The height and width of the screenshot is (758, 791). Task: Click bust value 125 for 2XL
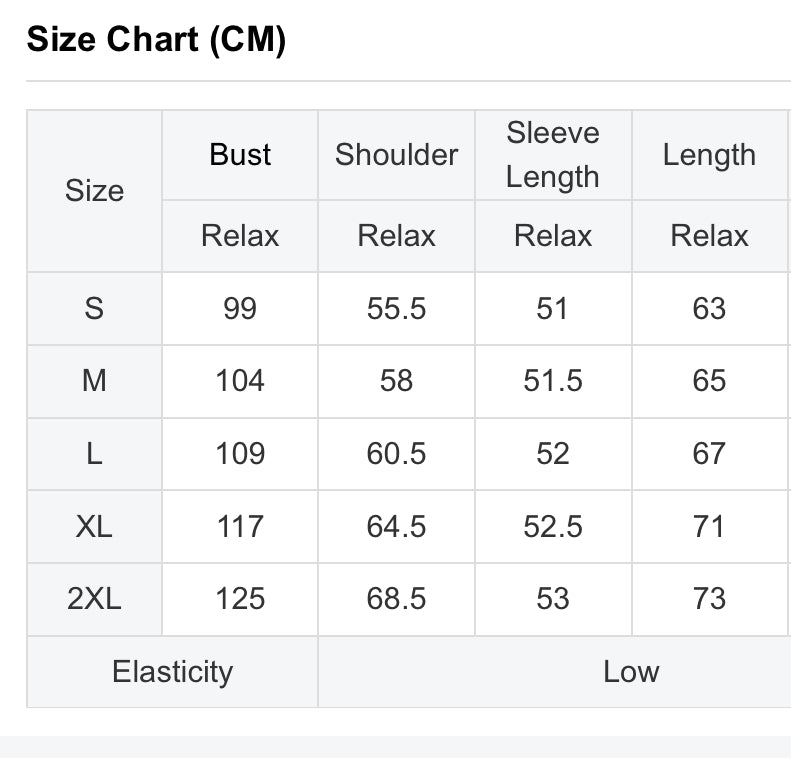coord(240,599)
